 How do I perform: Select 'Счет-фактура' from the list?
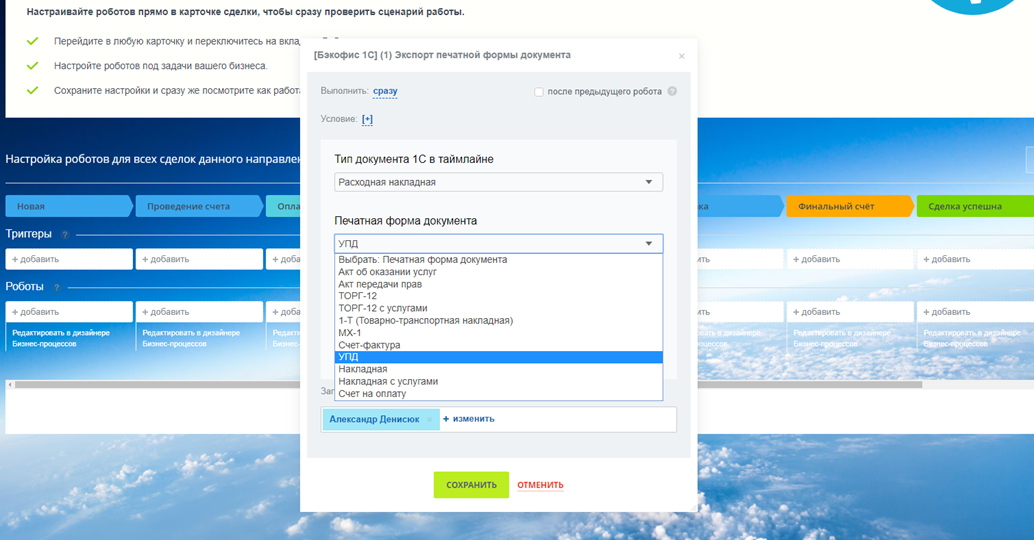pos(369,345)
